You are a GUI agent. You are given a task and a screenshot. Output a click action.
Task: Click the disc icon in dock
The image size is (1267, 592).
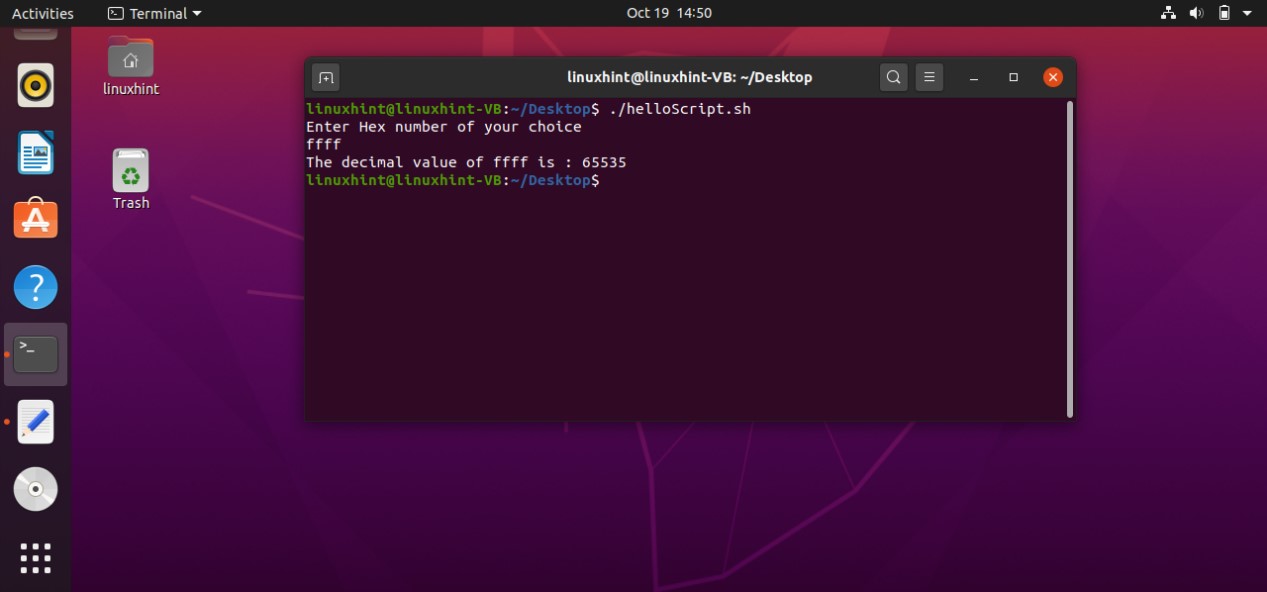[x=36, y=489]
